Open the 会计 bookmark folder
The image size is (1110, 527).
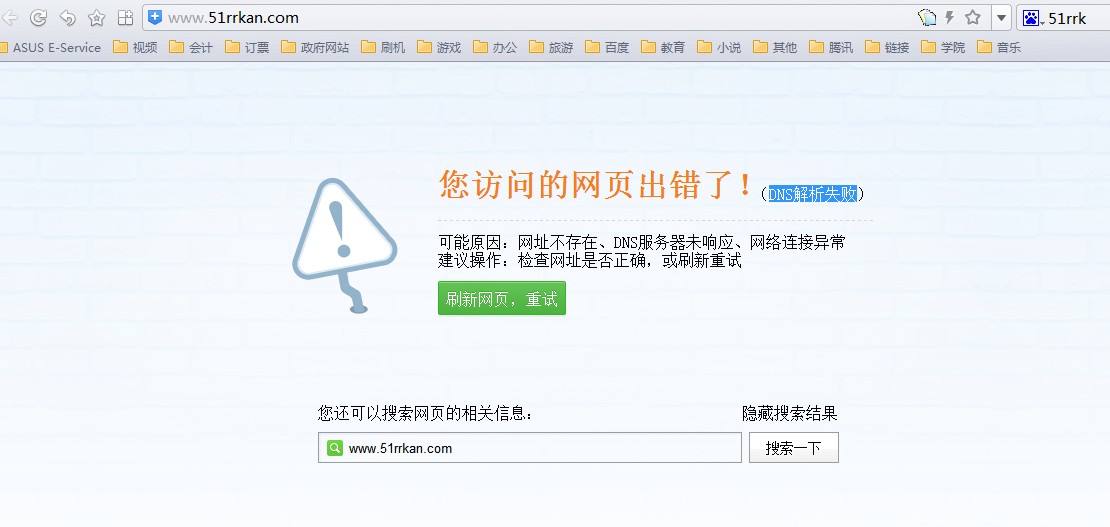pos(191,47)
